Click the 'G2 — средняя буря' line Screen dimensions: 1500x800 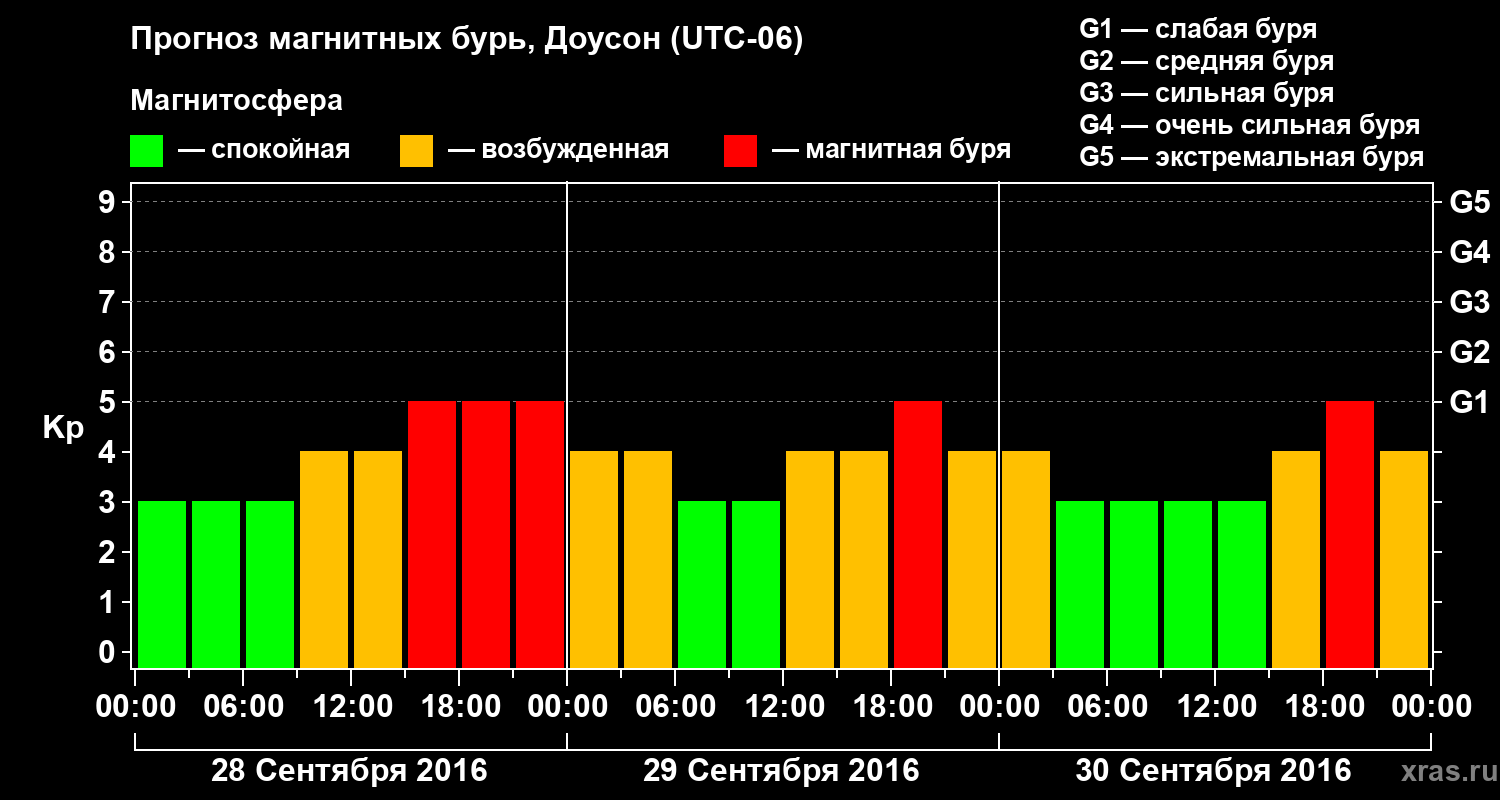[1206, 61]
